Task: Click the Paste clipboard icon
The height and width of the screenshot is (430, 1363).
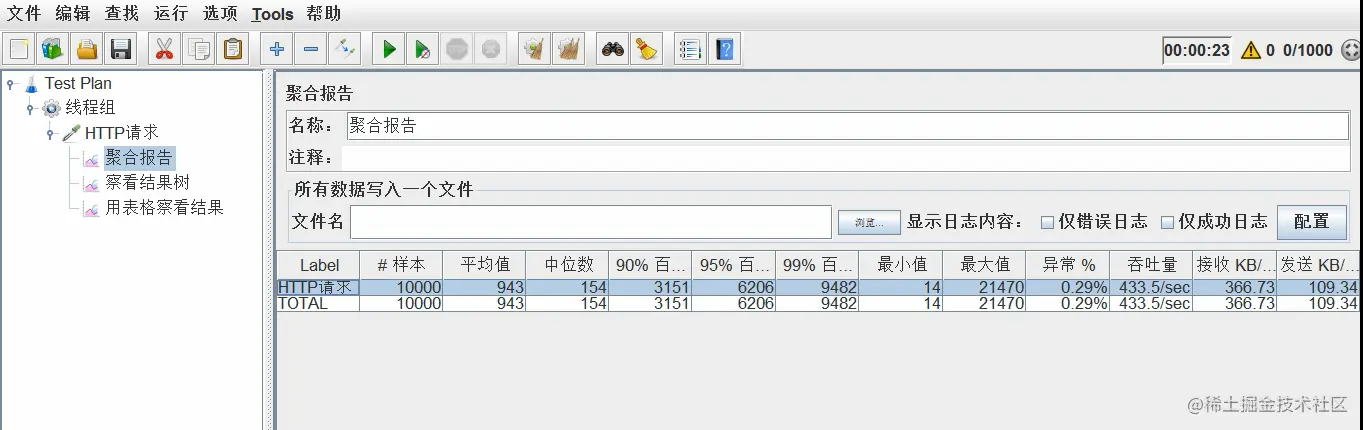Action: pyautogui.click(x=233, y=48)
